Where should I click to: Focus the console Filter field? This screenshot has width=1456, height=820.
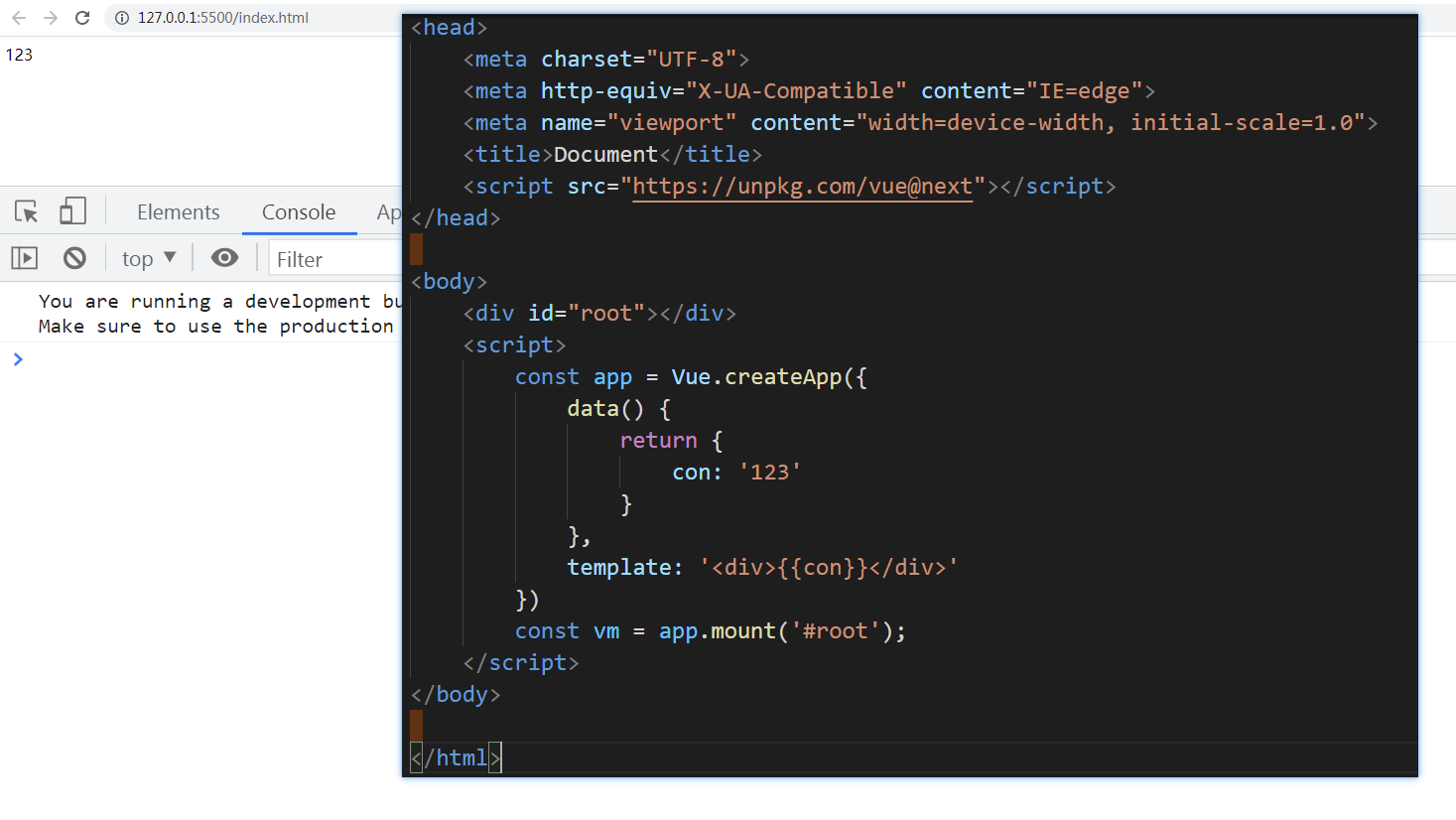(x=336, y=259)
